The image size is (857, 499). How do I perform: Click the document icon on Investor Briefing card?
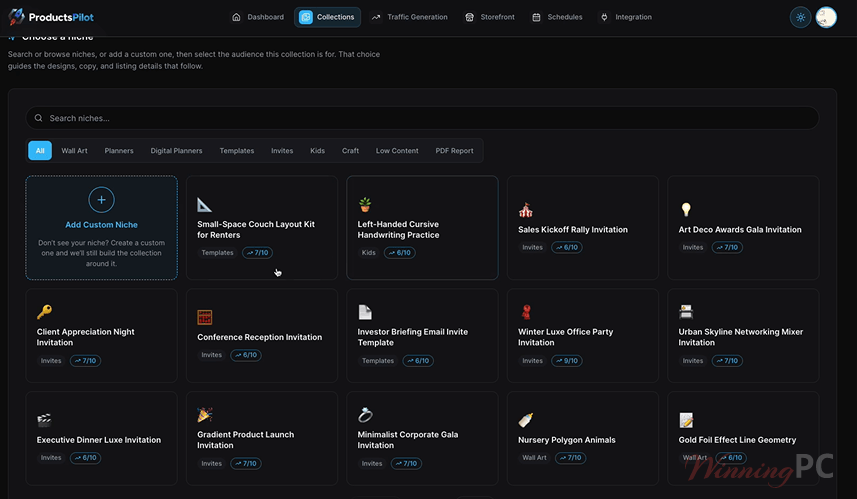point(365,312)
